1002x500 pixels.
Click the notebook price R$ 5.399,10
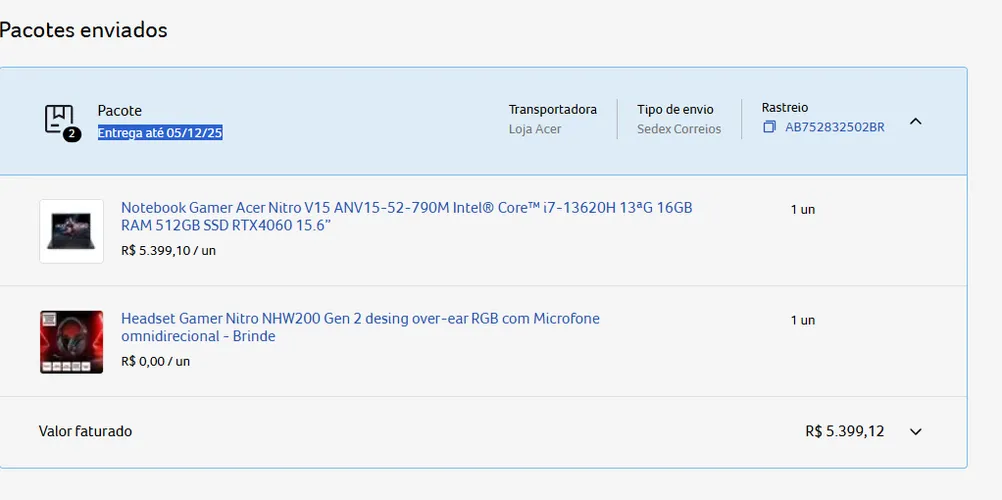[x=168, y=251]
